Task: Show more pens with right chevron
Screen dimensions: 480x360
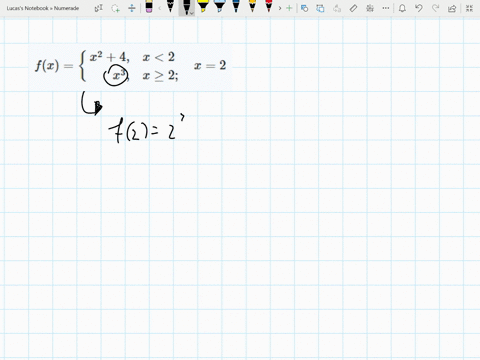Action: pos(280,8)
